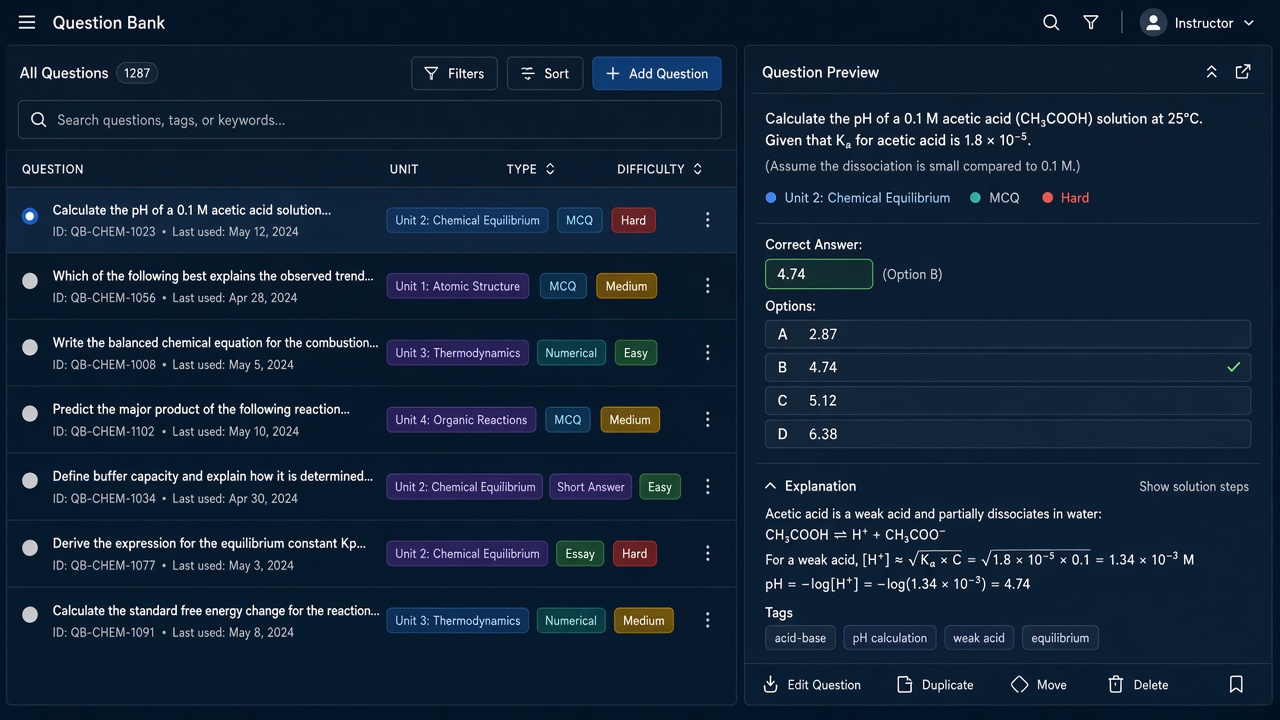The image size is (1280, 720).
Task: Open the hamburger navigation menu
Action: tap(27, 22)
